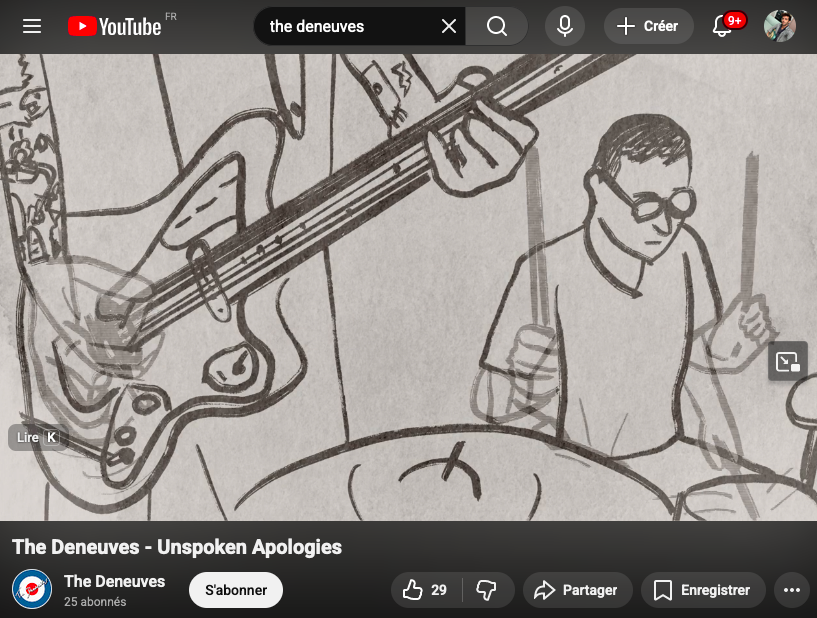This screenshot has width=817, height=618.
Task: Click The Deneuves channel name link
Action: [x=115, y=581]
